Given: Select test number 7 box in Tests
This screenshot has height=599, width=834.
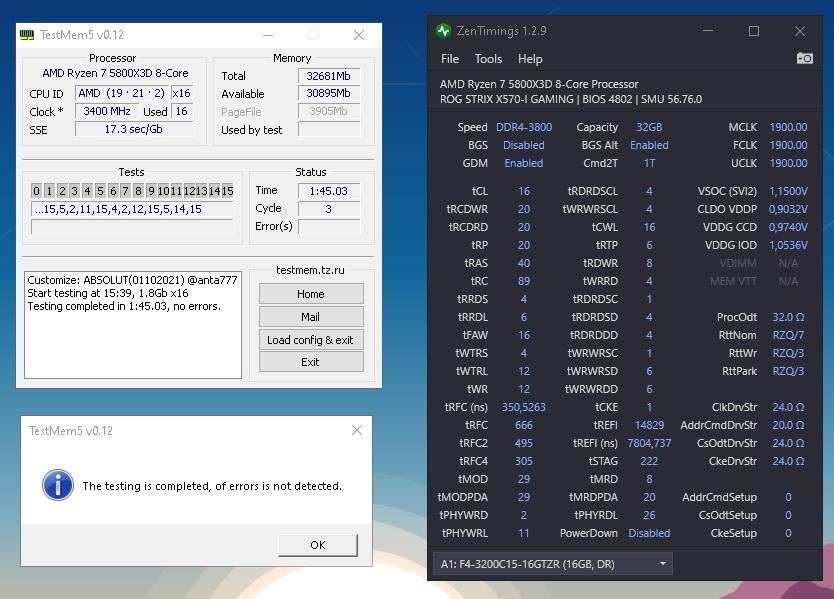Looking at the screenshot, I should tap(126, 190).
